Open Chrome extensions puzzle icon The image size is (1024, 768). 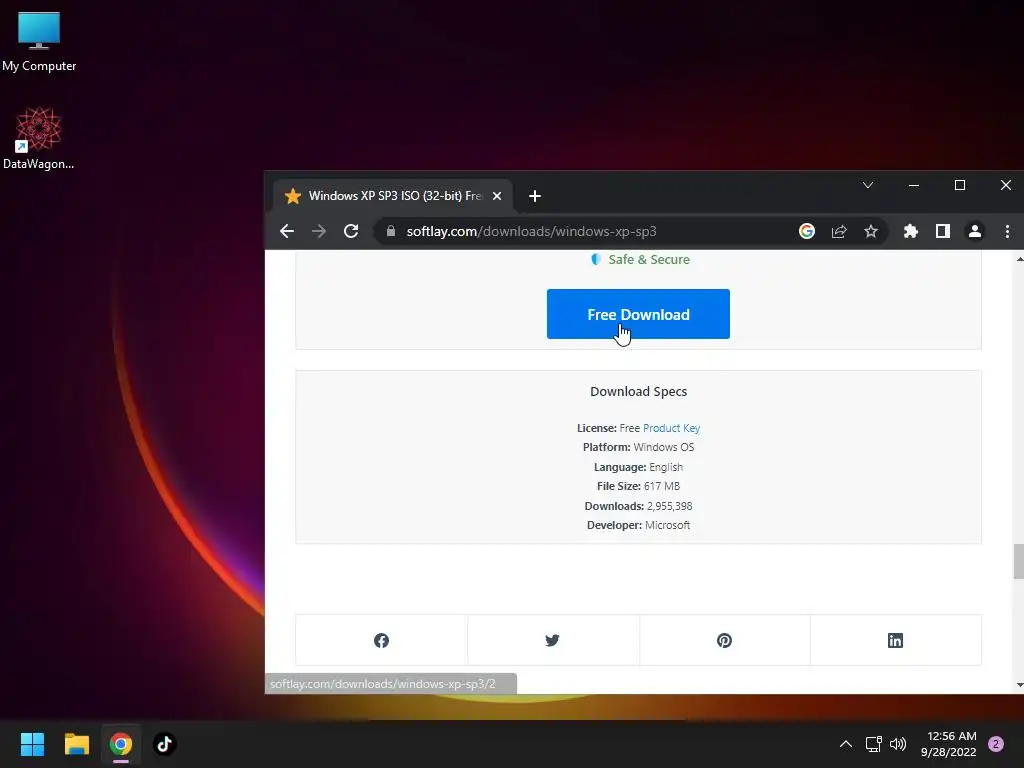[910, 231]
